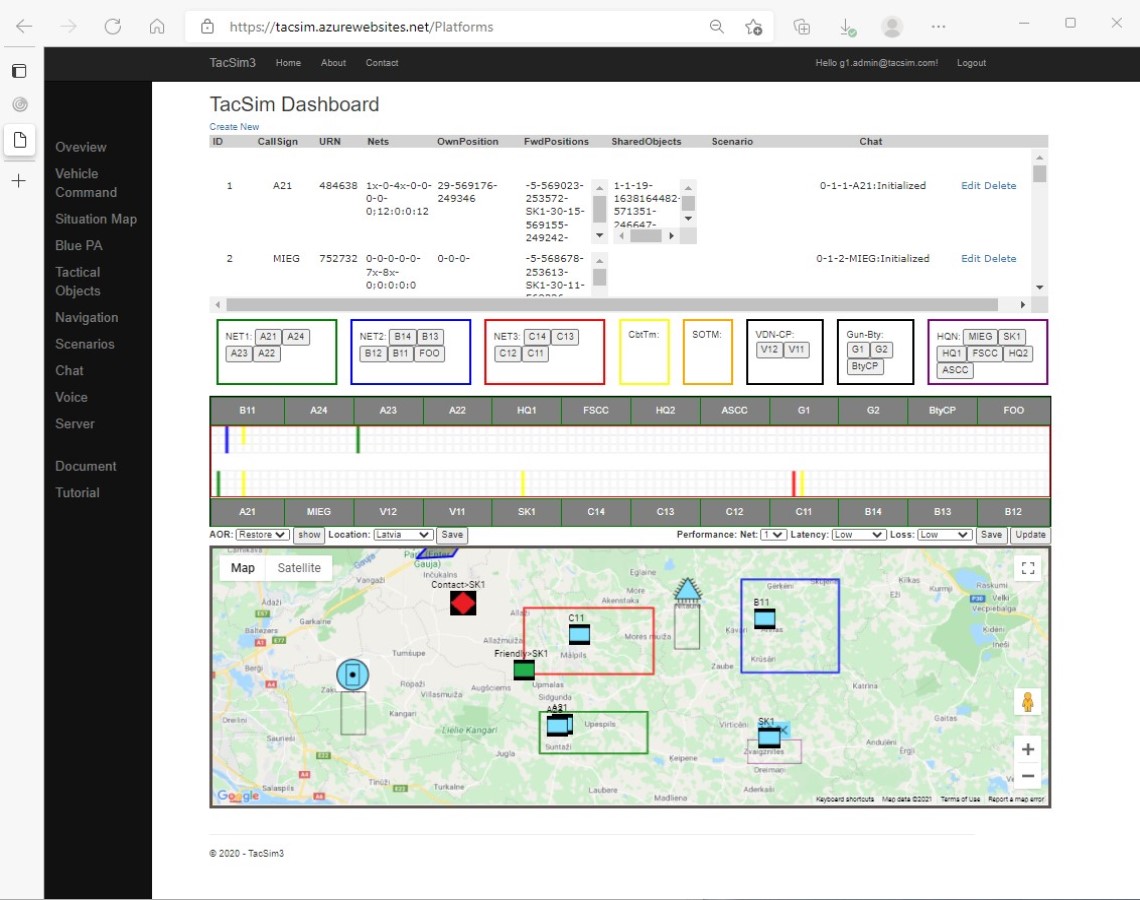Toggle FOO button in NET2 group
Viewport: 1140px width, 900px height.
tap(429, 353)
